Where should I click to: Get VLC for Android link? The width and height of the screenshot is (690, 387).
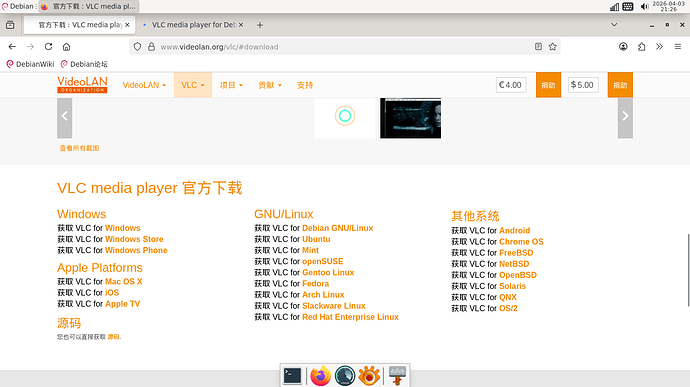tap(514, 230)
